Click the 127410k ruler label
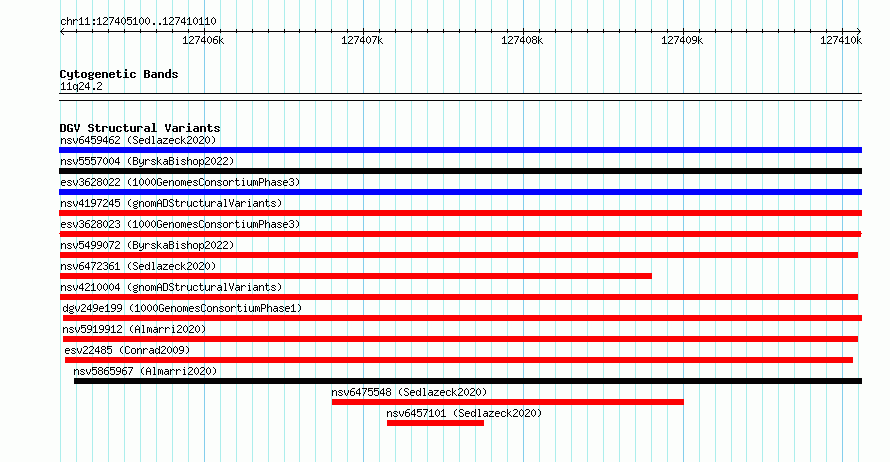The height and width of the screenshot is (462, 890). coord(841,40)
